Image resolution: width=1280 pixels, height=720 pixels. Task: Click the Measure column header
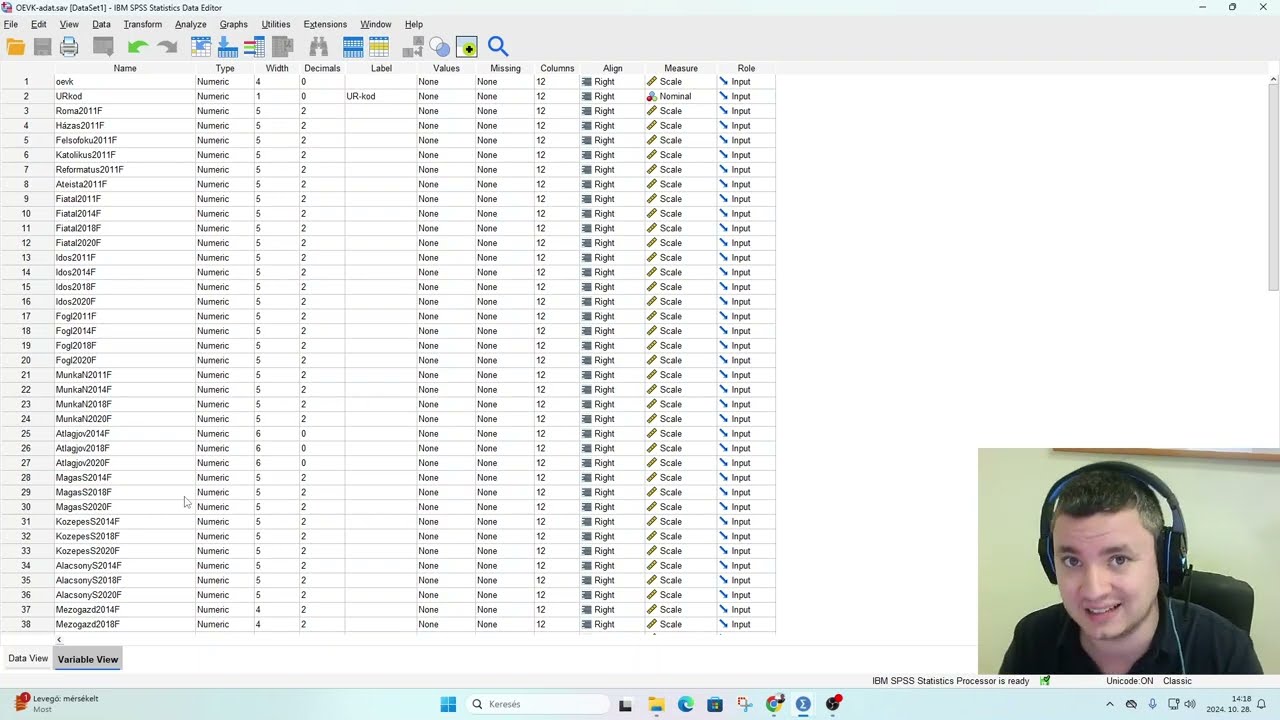[x=681, y=68]
